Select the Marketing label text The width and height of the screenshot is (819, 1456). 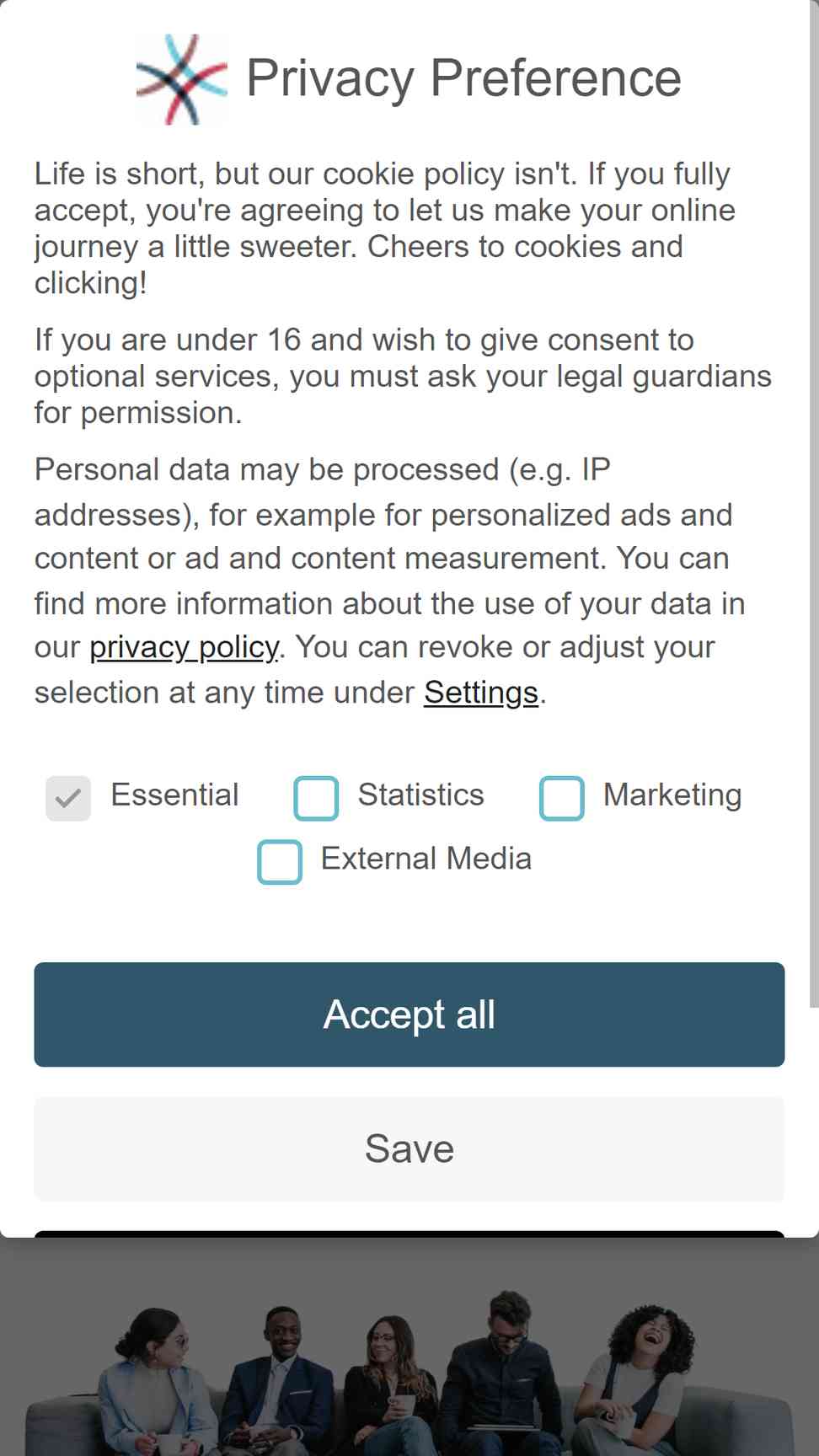click(672, 795)
